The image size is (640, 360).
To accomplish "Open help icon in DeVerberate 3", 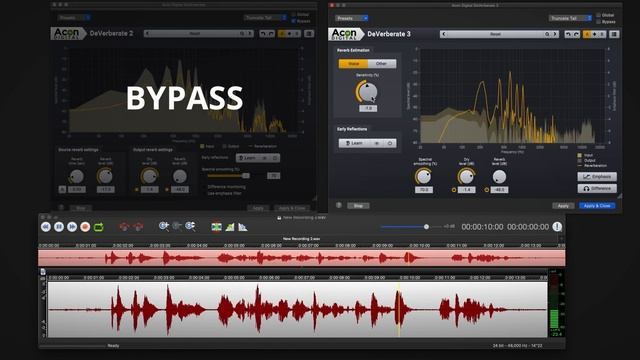I will click(339, 205).
